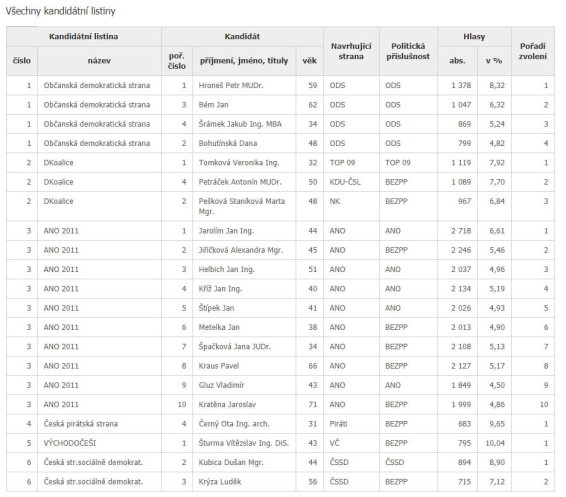Click 'NK' proposing party cell
Viewport: 566px width, 497px height.
coord(335,201)
